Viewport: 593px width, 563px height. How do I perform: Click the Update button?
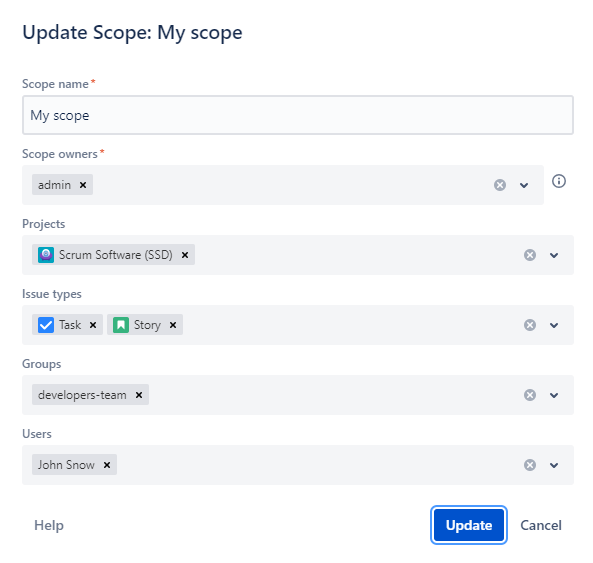coord(469,525)
